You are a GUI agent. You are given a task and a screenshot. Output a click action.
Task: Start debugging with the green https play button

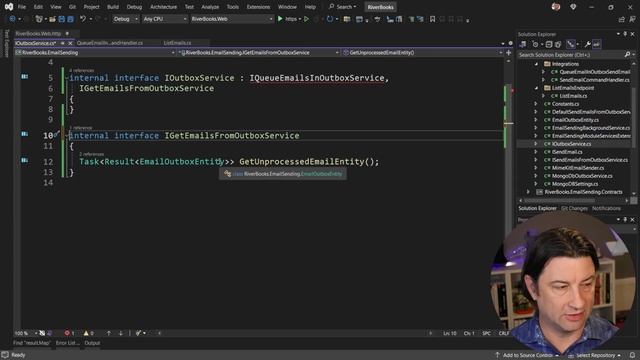click(x=280, y=19)
